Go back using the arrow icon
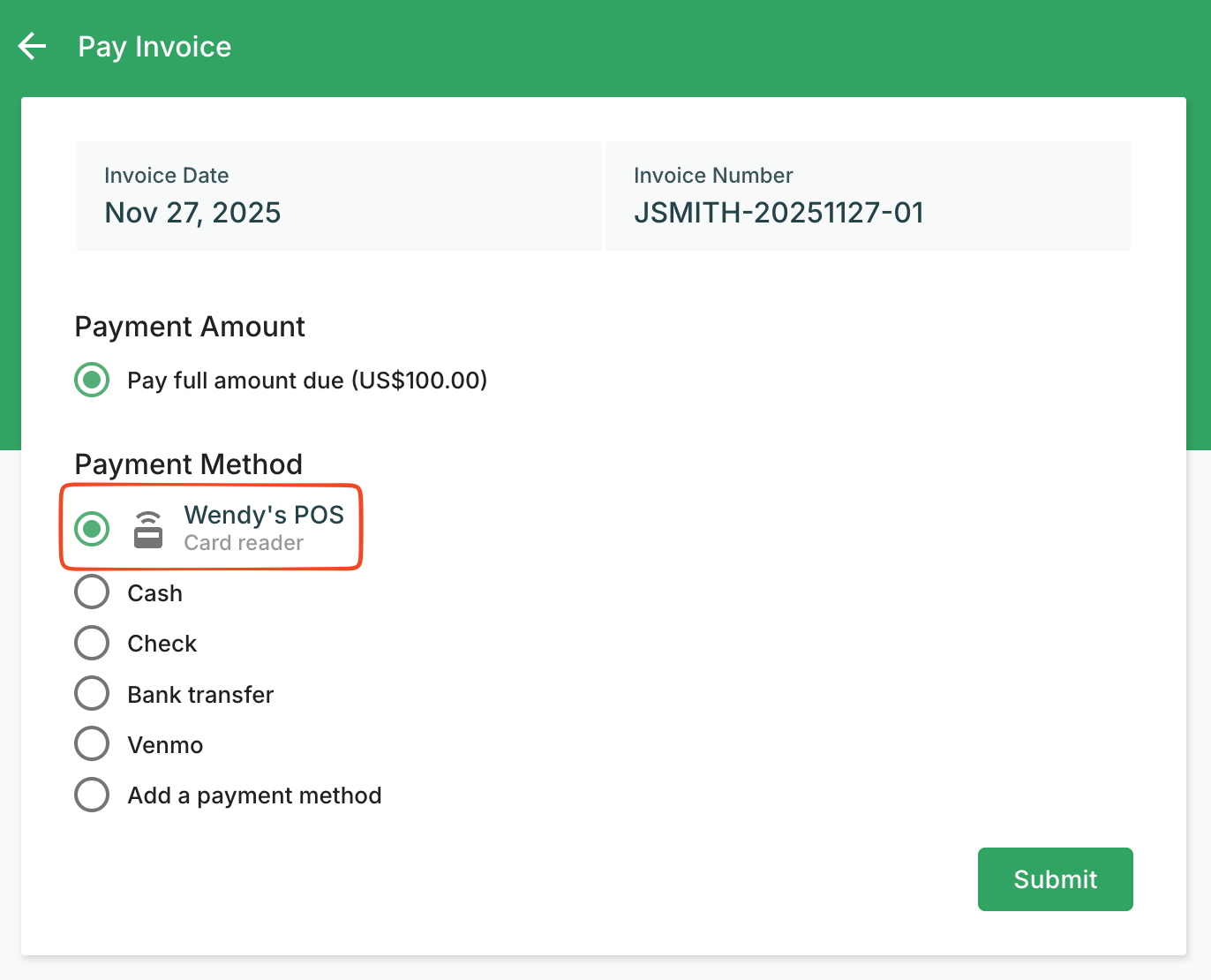1211x980 pixels. 33,46
